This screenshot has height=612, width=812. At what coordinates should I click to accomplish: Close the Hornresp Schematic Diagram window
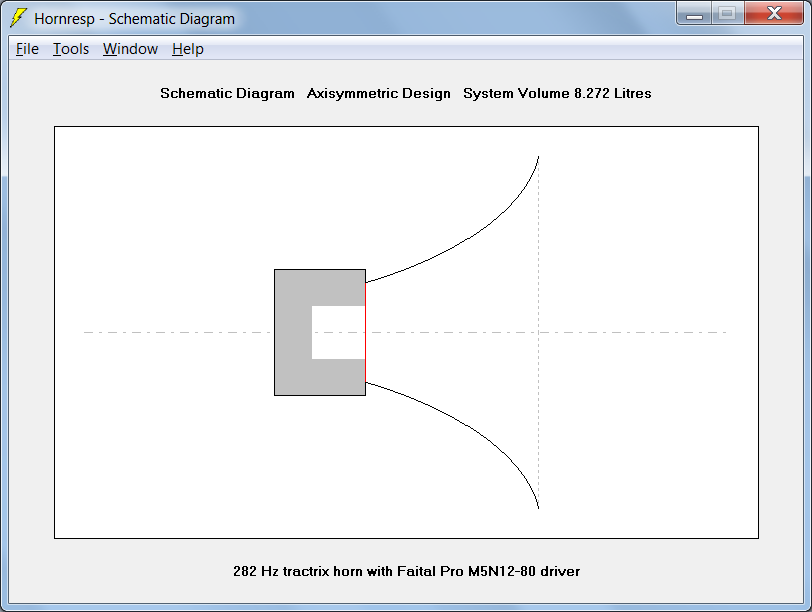coord(774,13)
